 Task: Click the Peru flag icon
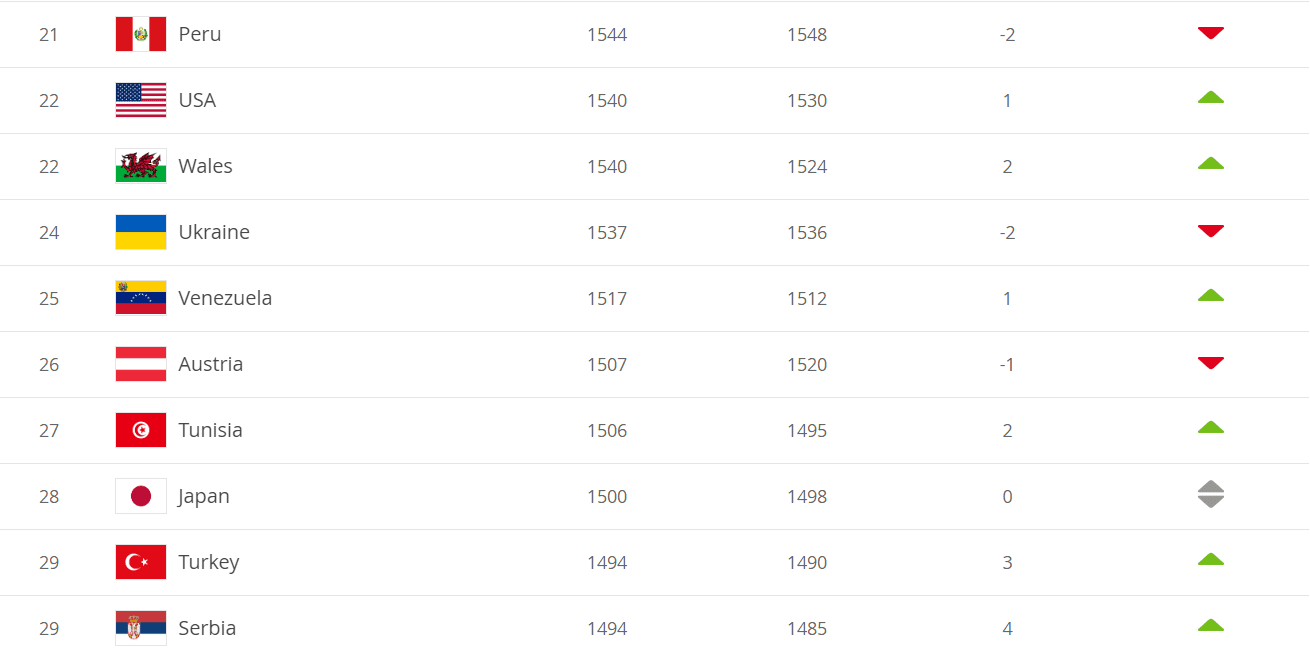(x=141, y=34)
